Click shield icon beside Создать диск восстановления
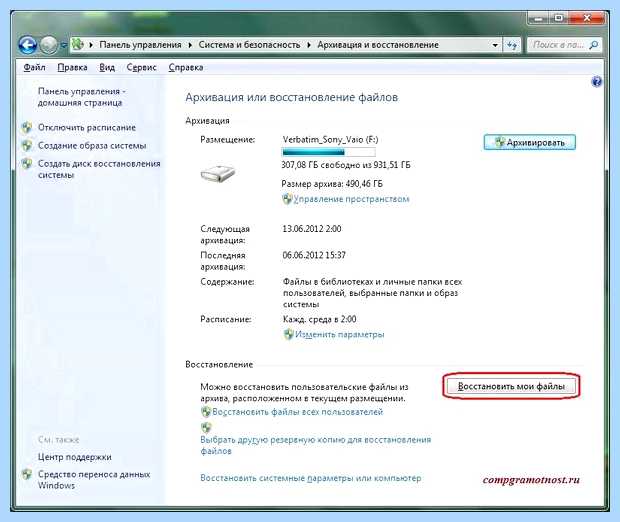The height and width of the screenshot is (522, 620). pyautogui.click(x=27, y=163)
